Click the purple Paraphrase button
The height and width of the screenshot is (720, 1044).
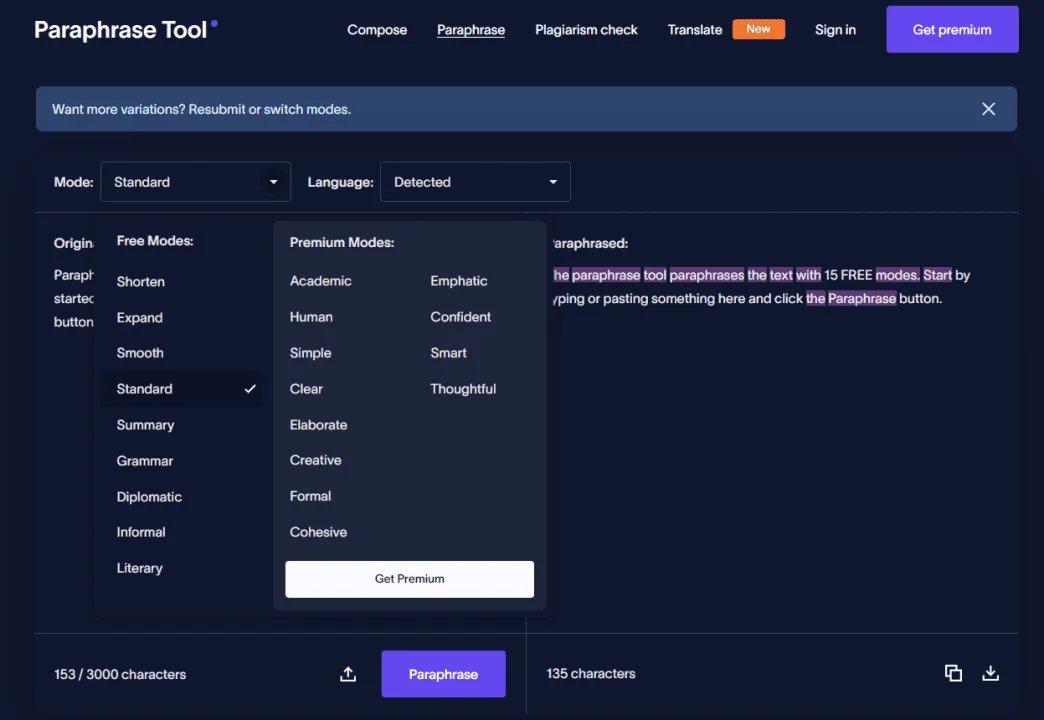pyautogui.click(x=443, y=674)
